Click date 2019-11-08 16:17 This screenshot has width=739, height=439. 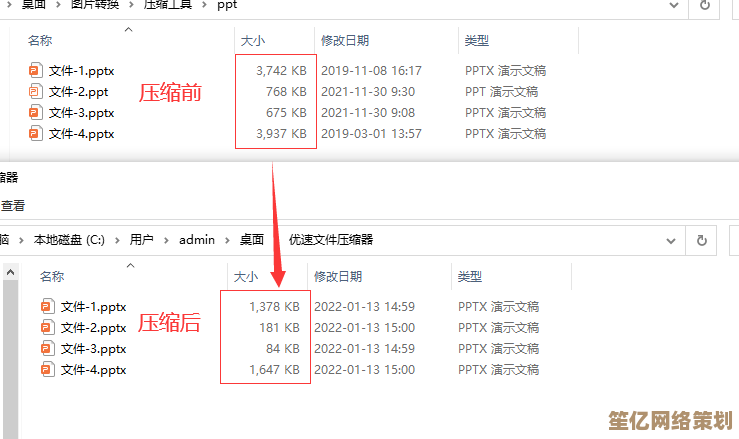pos(371,71)
